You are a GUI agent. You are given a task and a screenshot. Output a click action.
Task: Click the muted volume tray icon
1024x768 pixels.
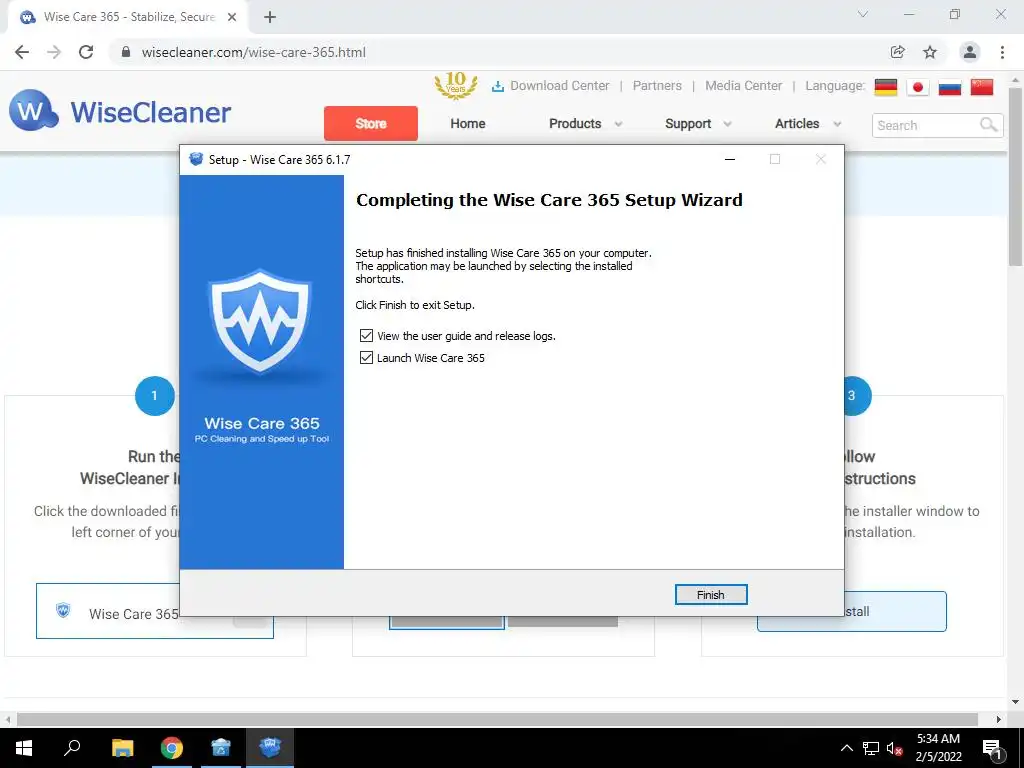click(895, 748)
